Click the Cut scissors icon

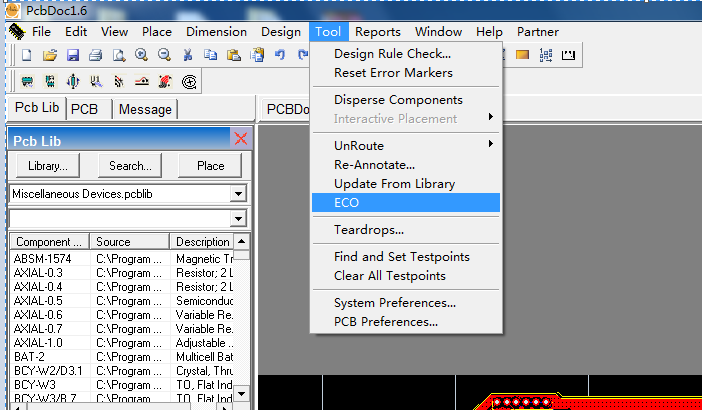(187, 55)
